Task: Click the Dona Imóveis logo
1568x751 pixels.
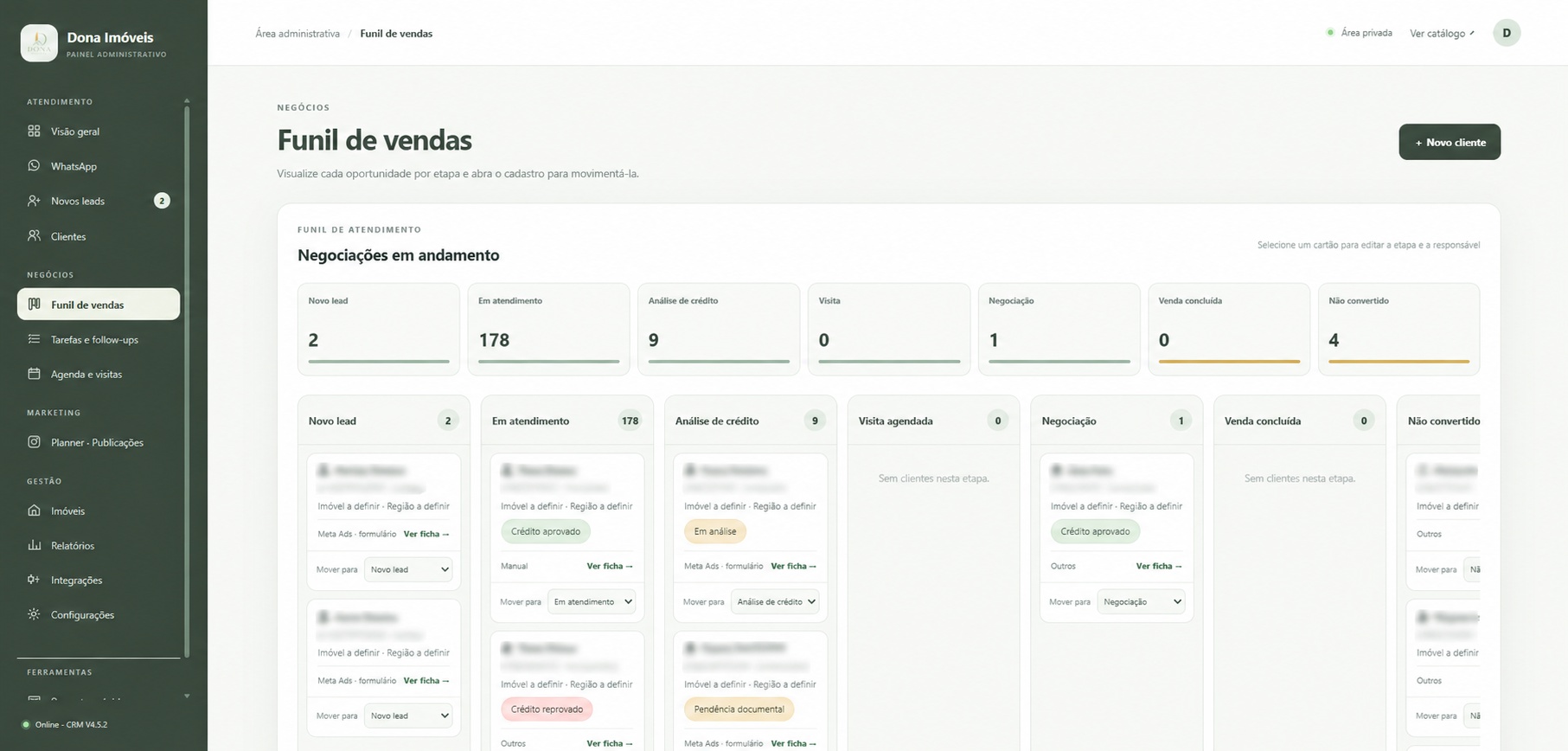Action: point(39,43)
